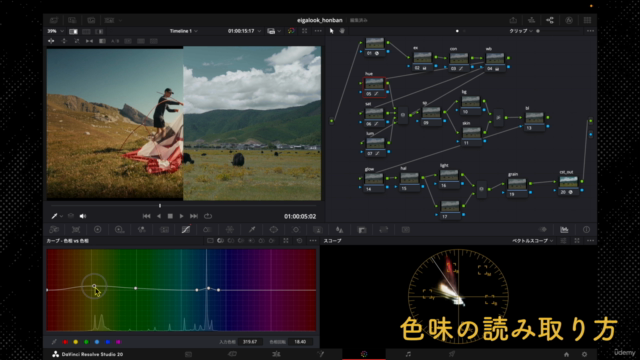Open the Qualifier eyedropper palette
Screen dimensions: 640x360
(x=252, y=230)
